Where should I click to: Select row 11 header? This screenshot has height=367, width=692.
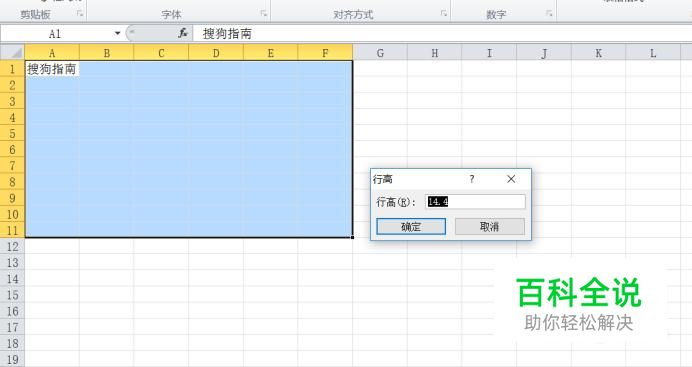coord(12,230)
